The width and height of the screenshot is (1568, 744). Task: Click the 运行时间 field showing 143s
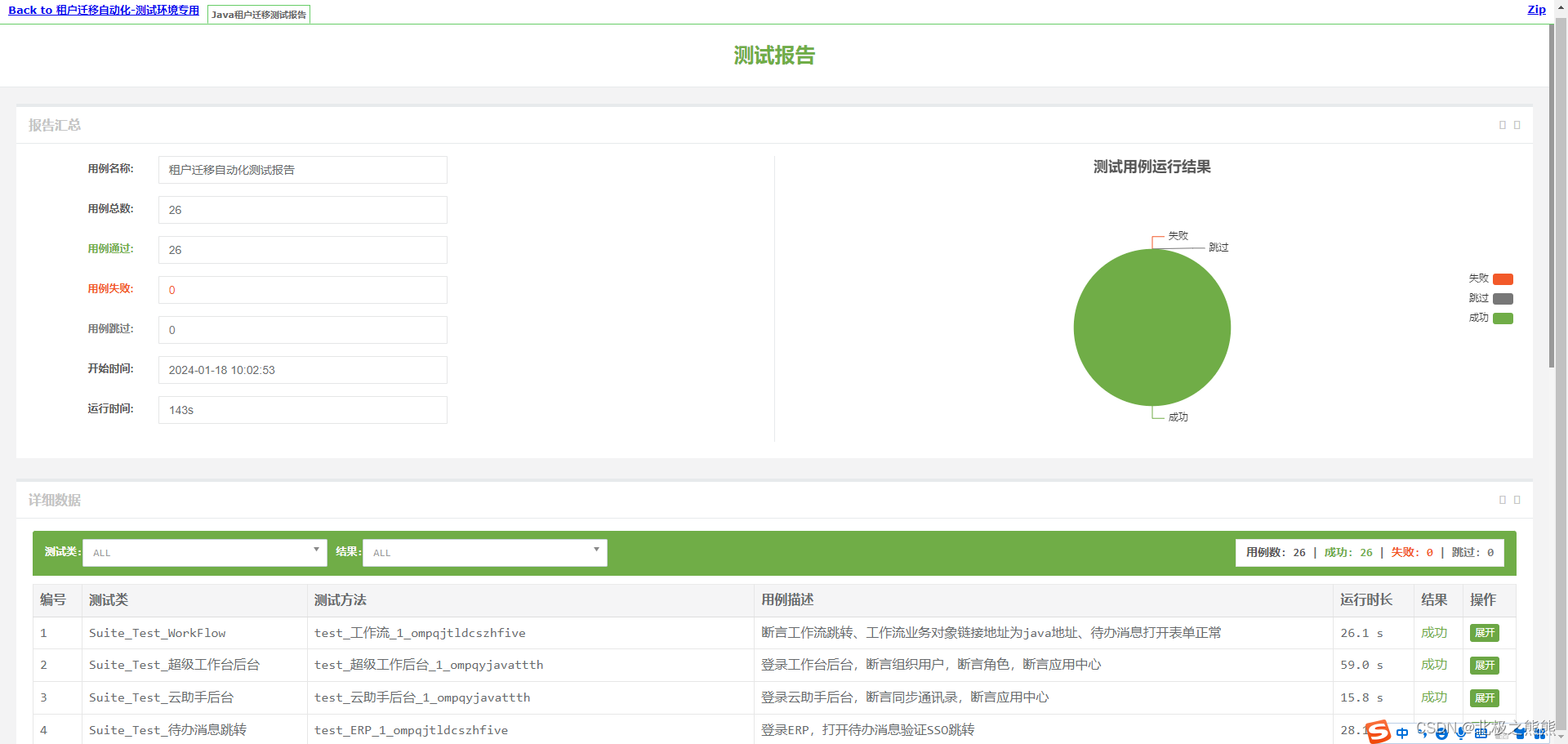(x=303, y=410)
